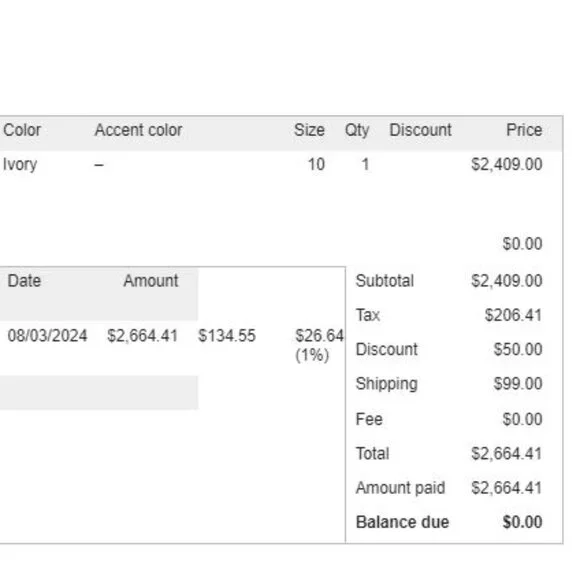580x580 pixels.
Task: Click the $134.55 payment value
Action: pyautogui.click(x=227, y=336)
